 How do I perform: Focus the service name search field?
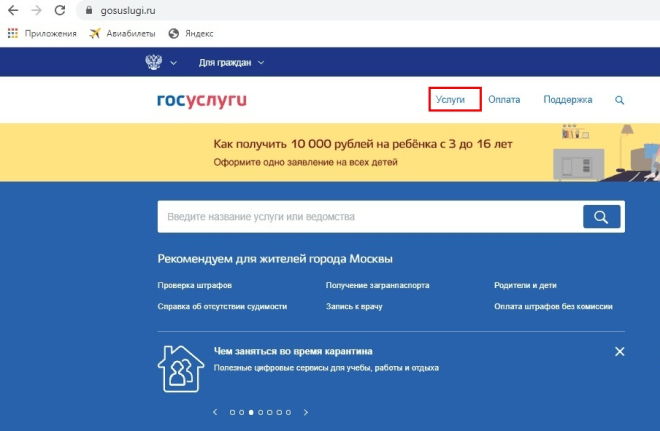370,217
